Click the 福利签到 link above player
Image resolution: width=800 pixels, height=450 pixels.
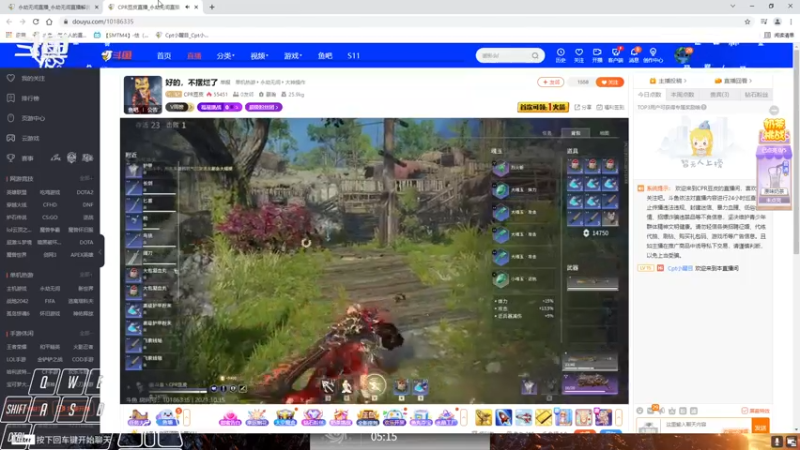[611, 107]
